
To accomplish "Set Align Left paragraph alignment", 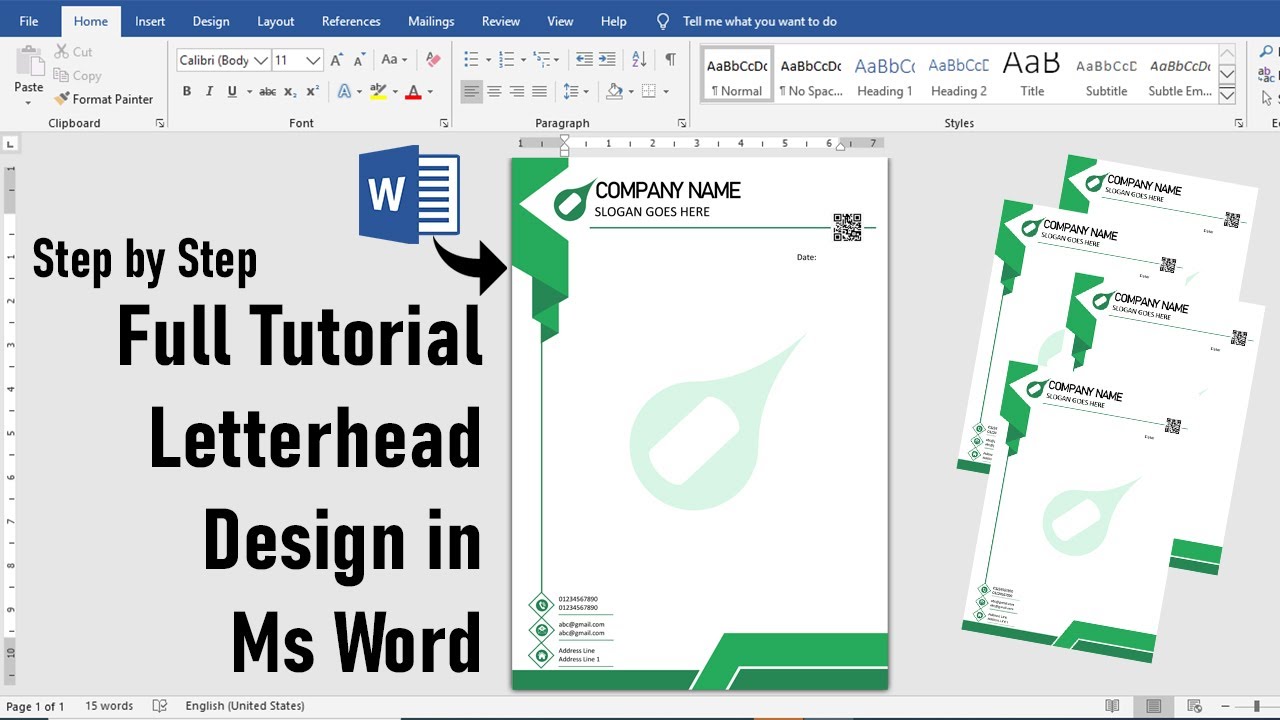I will 471,91.
